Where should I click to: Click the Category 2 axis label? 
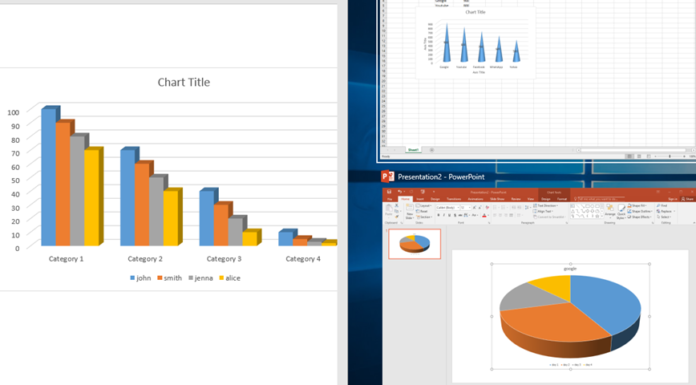[145, 259]
